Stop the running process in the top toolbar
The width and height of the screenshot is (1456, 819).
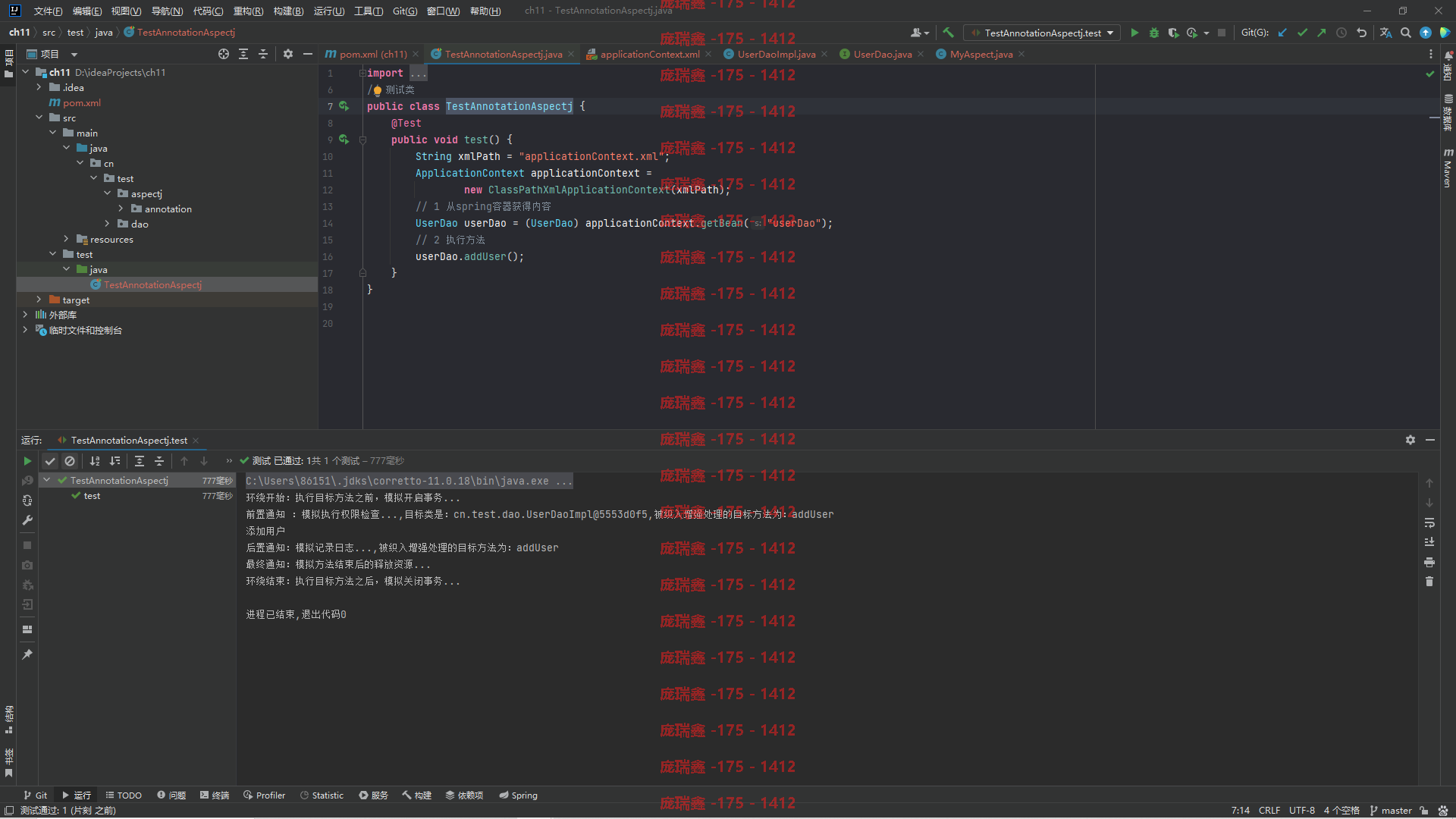(1222, 33)
